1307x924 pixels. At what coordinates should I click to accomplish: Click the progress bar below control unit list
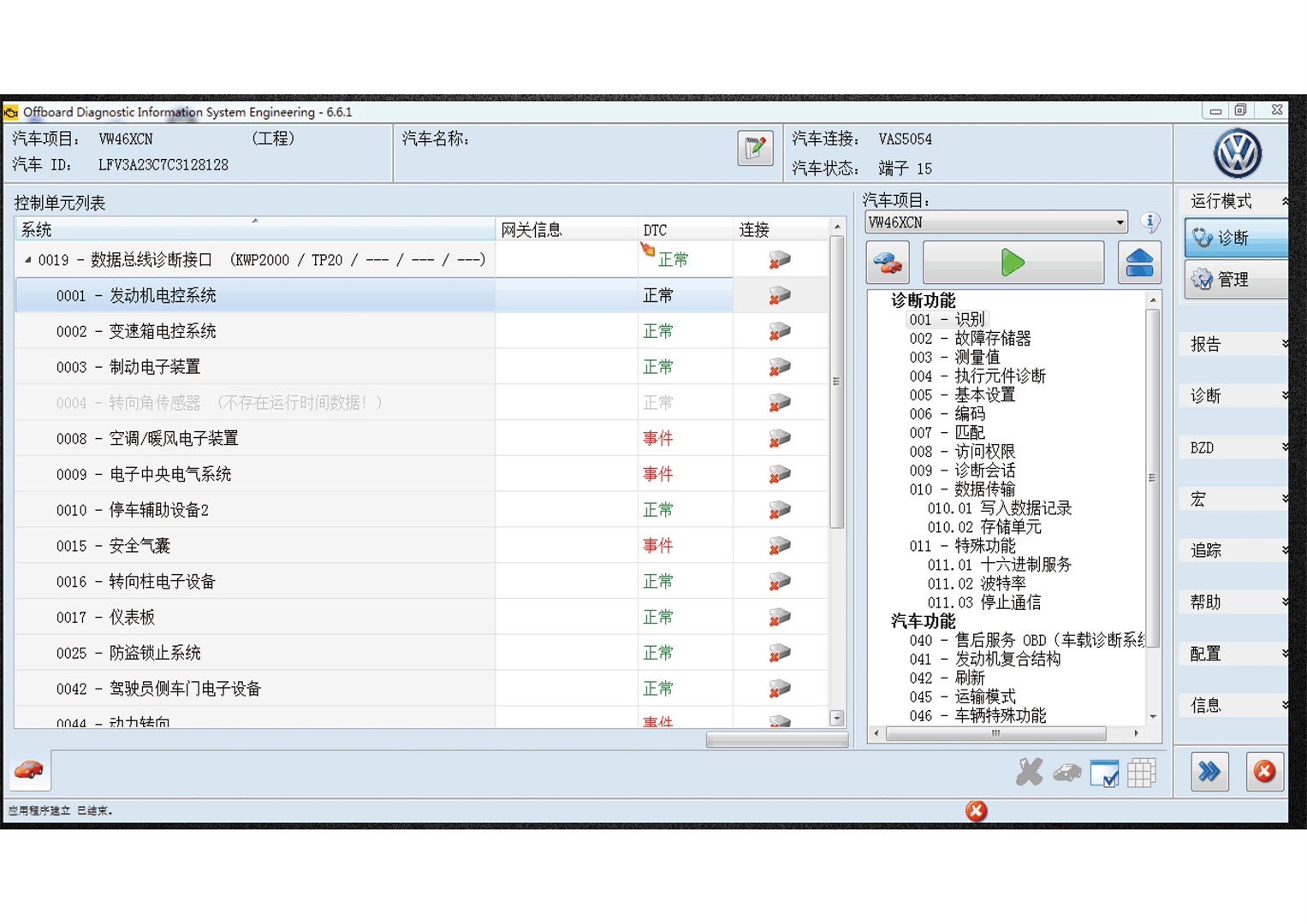point(777,740)
